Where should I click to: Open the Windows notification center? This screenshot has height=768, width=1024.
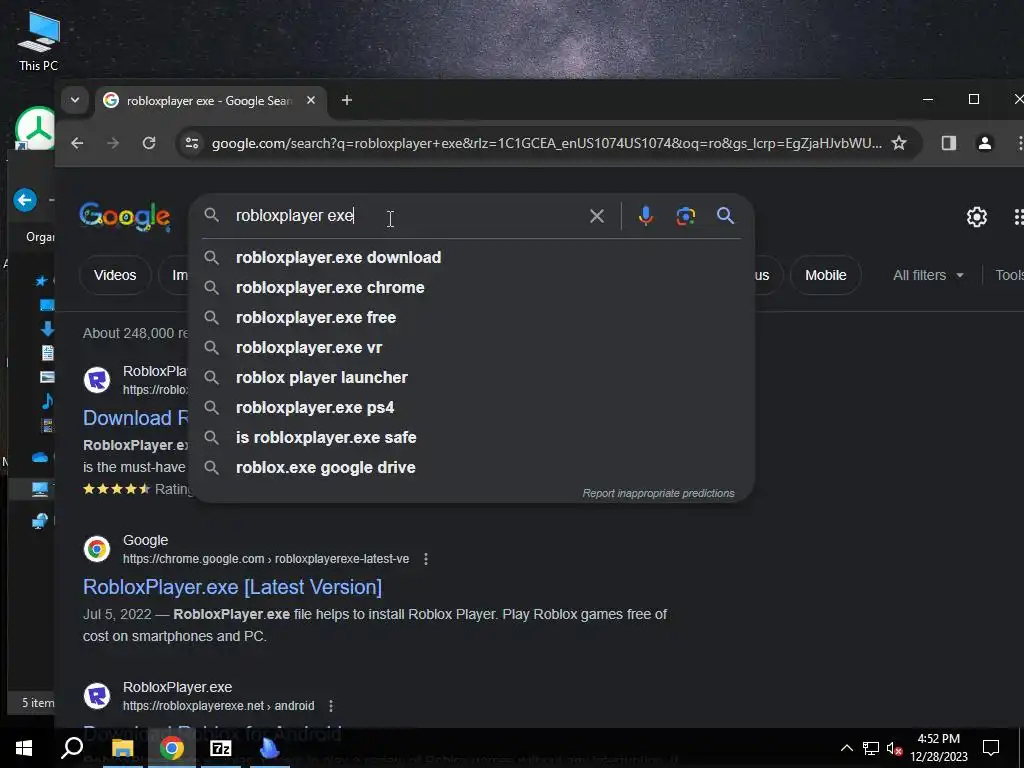(x=991, y=748)
